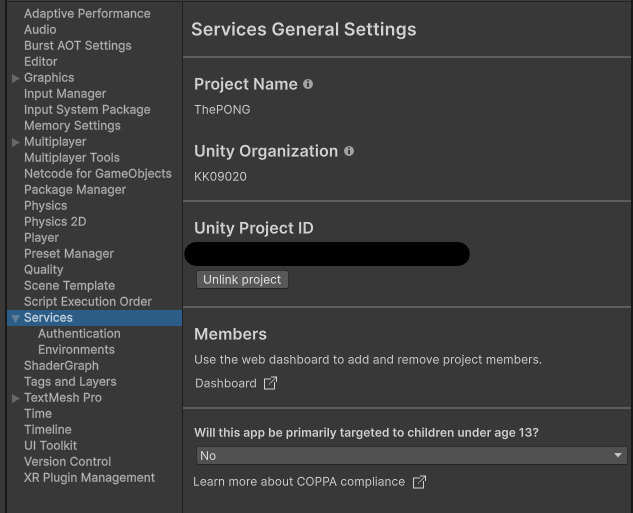Open Learn more about COPPA compliance
The width and height of the screenshot is (633, 513).
[x=299, y=482]
